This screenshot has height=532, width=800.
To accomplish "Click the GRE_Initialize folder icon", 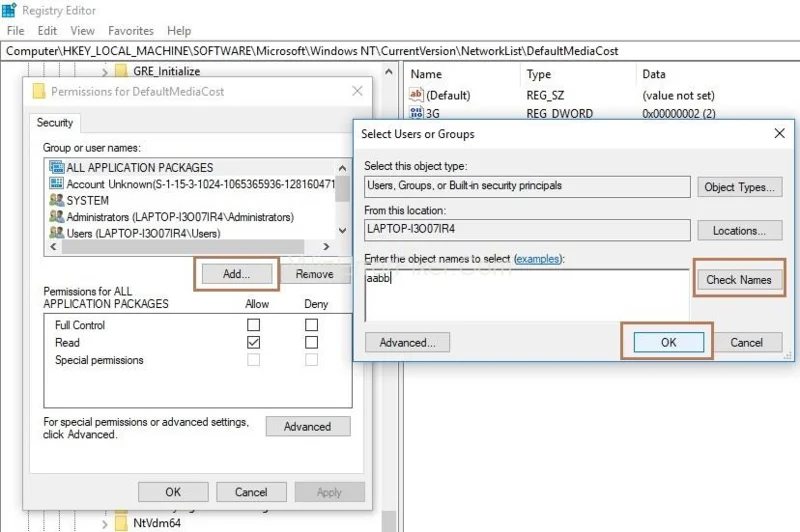I will [121, 70].
